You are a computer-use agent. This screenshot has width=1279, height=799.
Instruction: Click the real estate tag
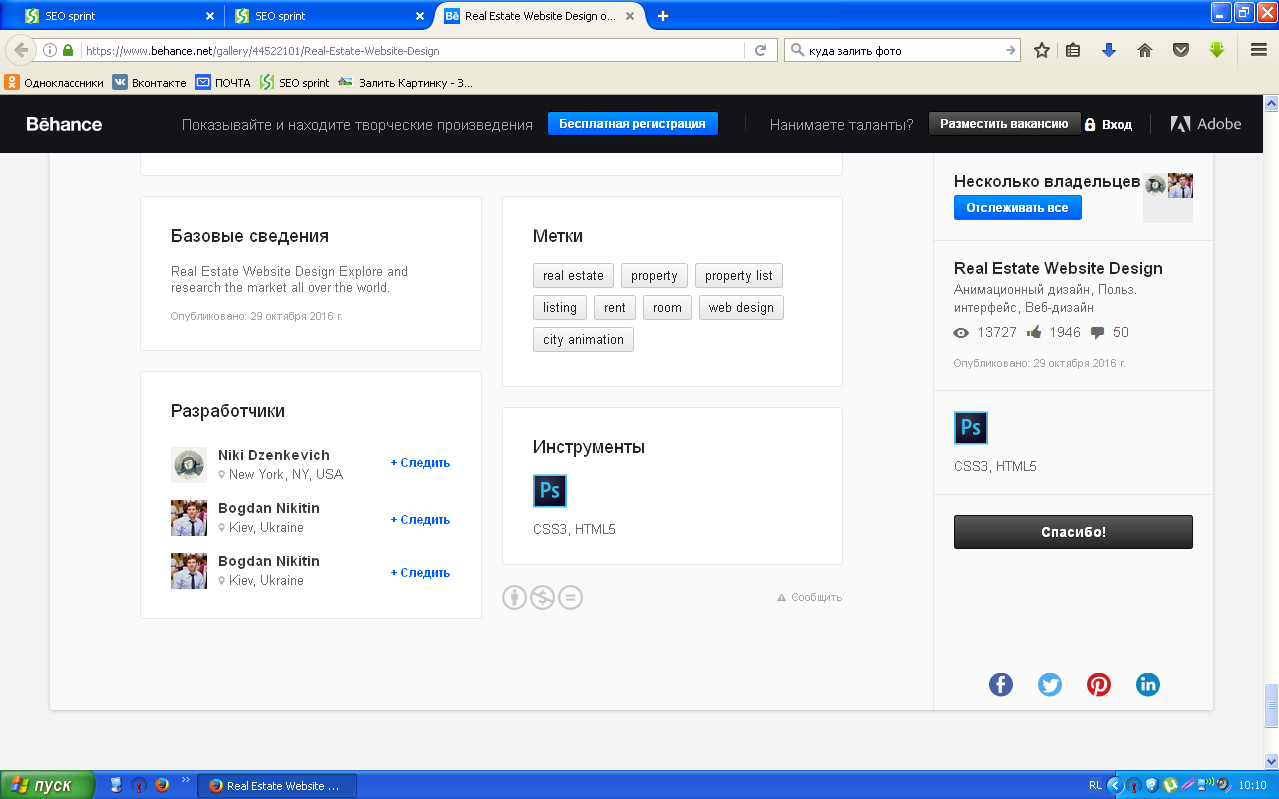[x=573, y=276]
